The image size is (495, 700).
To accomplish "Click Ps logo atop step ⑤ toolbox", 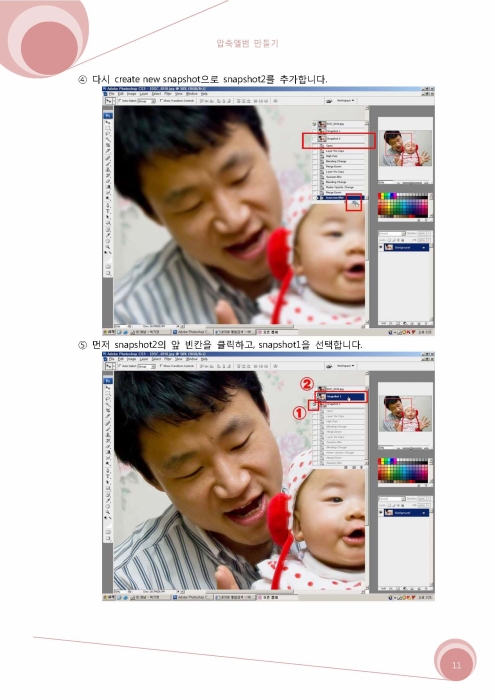I will pos(108,380).
